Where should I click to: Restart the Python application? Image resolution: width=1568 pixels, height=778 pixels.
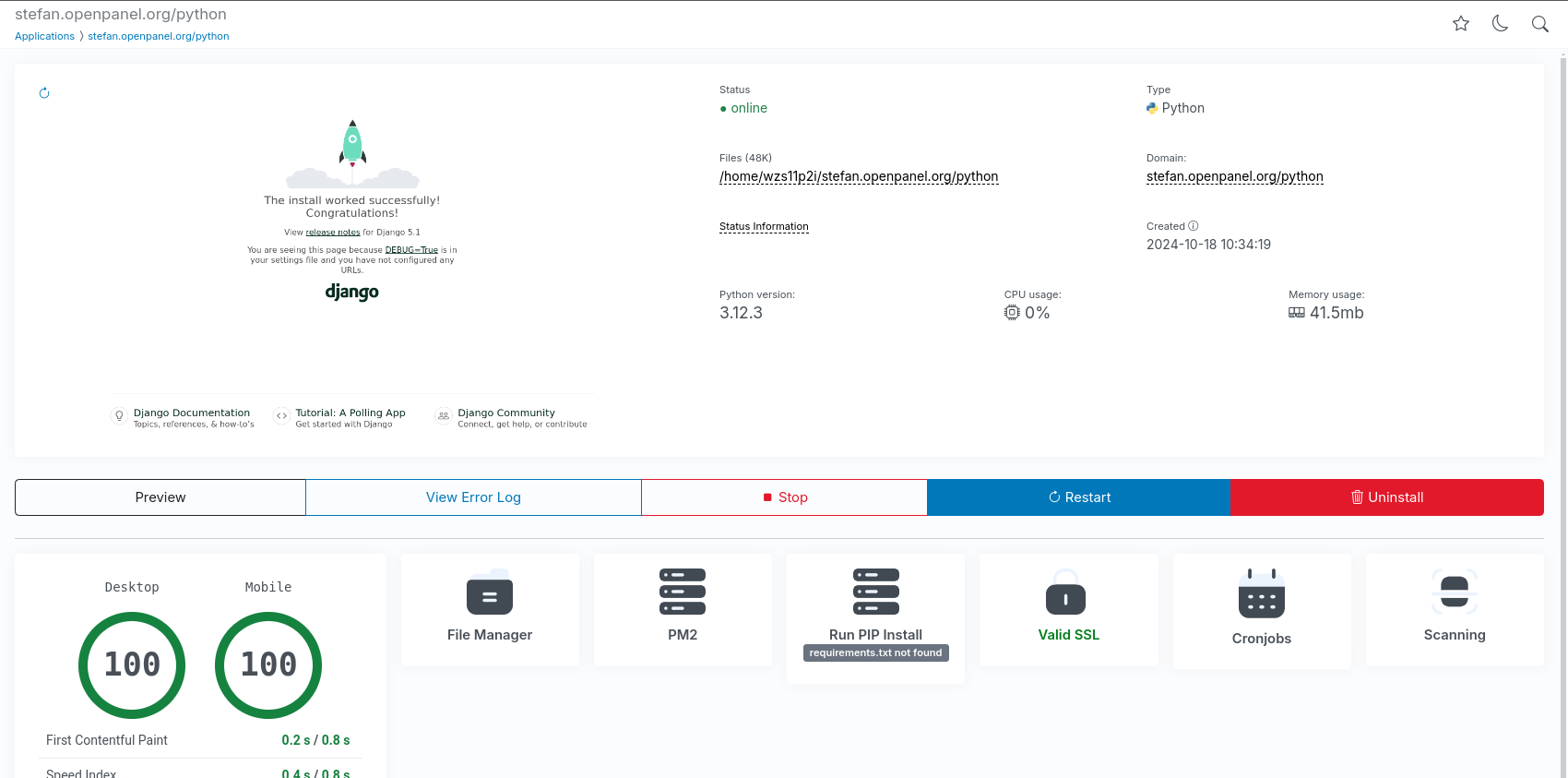pos(1079,497)
